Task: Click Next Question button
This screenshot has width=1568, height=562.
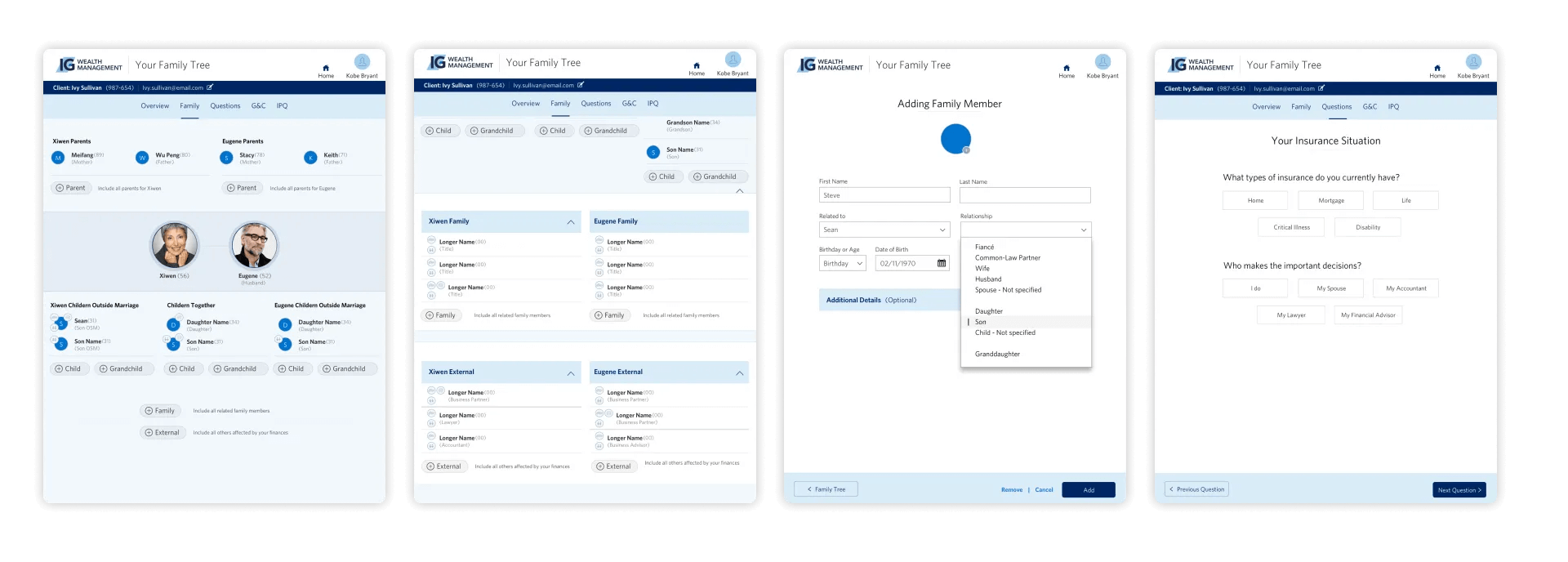Action: coord(1459,490)
